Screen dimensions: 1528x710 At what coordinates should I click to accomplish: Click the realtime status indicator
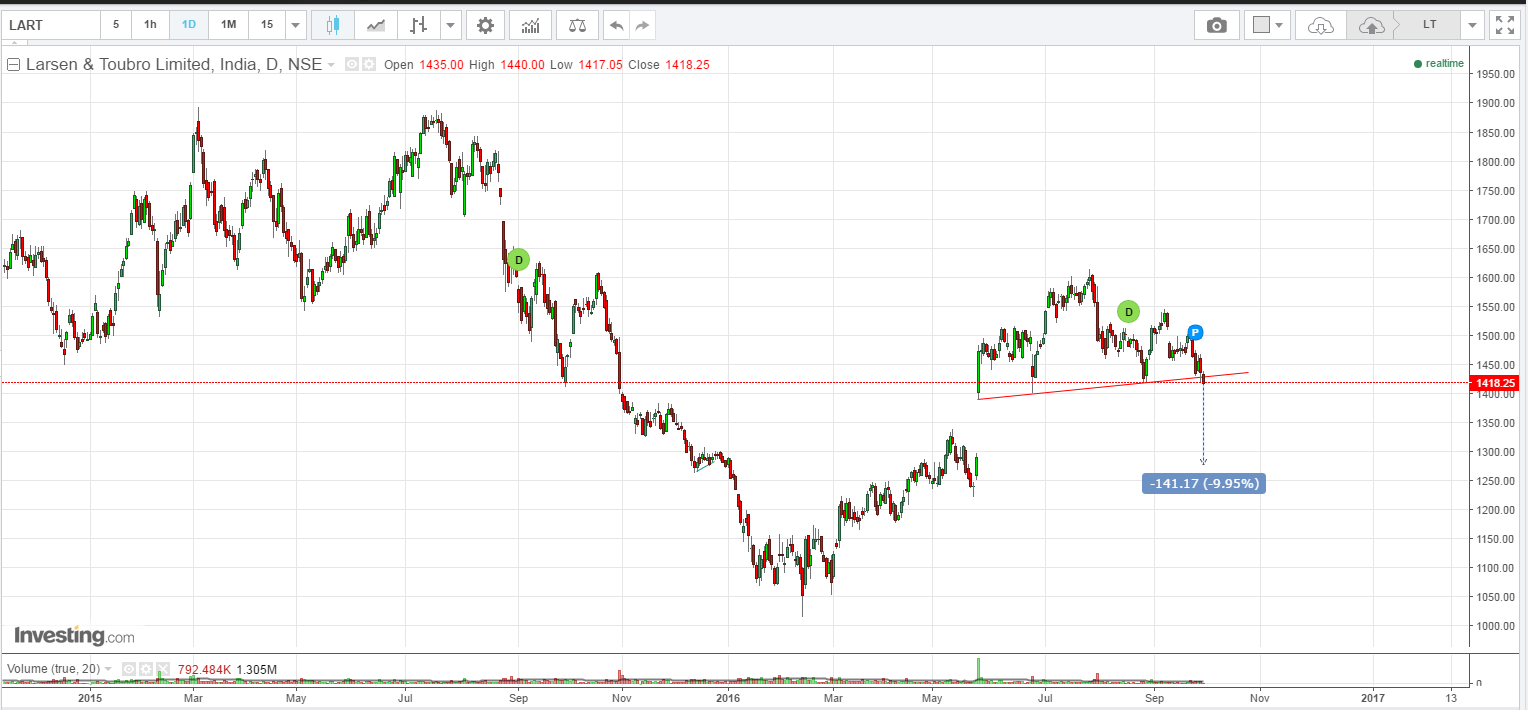[1439, 64]
